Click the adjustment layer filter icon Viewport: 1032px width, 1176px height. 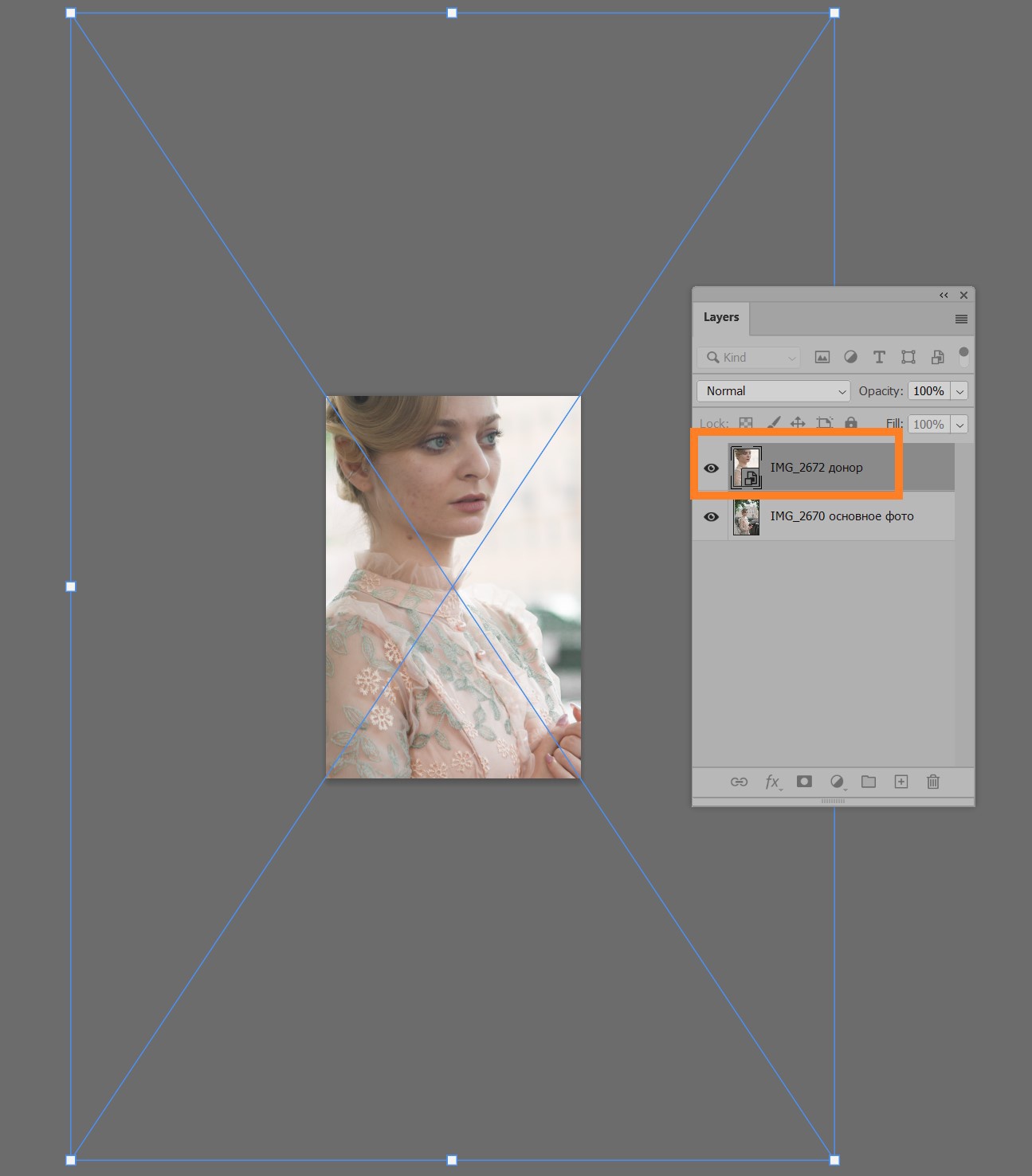(x=851, y=357)
